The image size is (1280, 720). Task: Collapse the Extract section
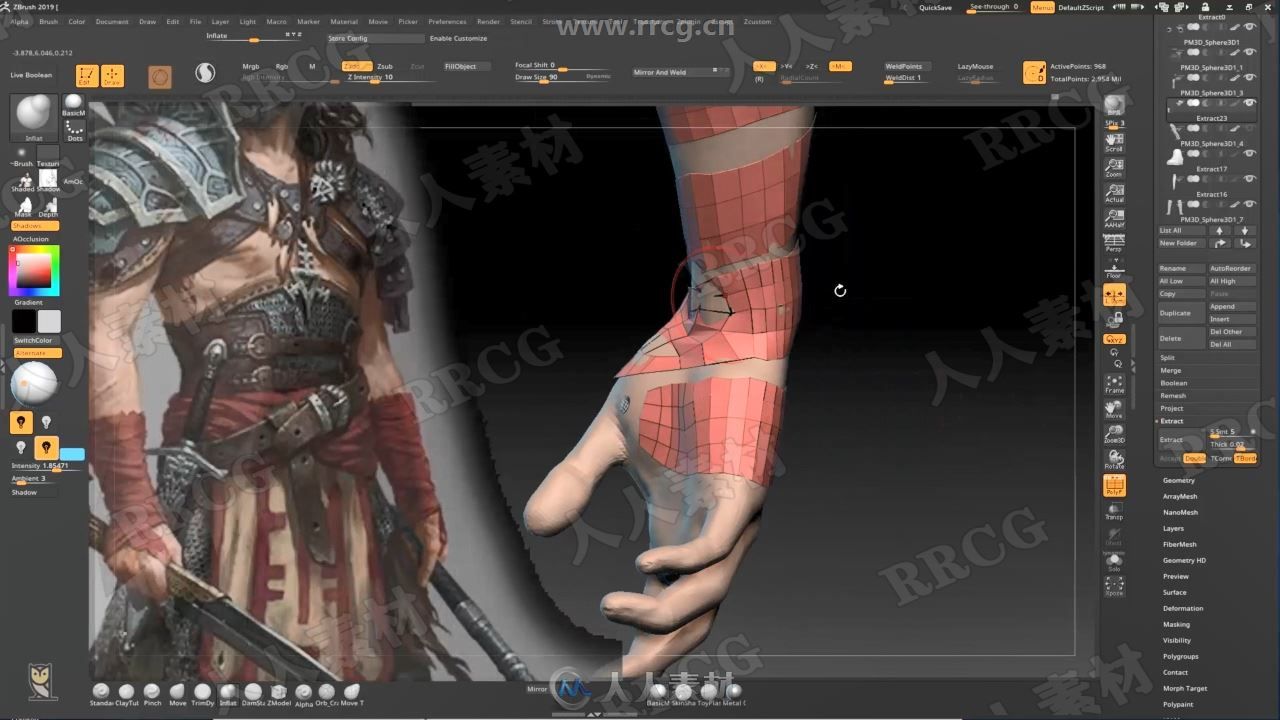tap(1171, 421)
